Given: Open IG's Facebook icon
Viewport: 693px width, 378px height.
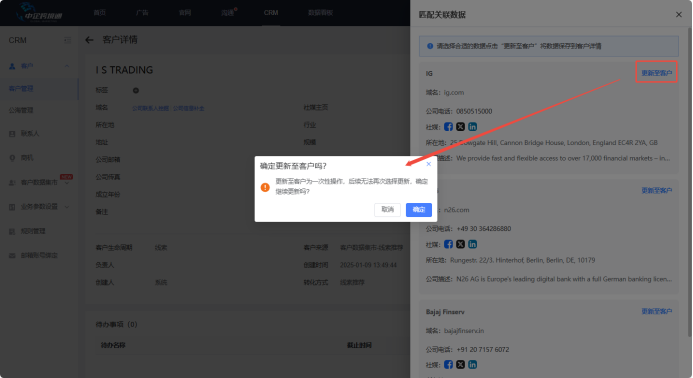Looking at the screenshot, I should coord(448,127).
